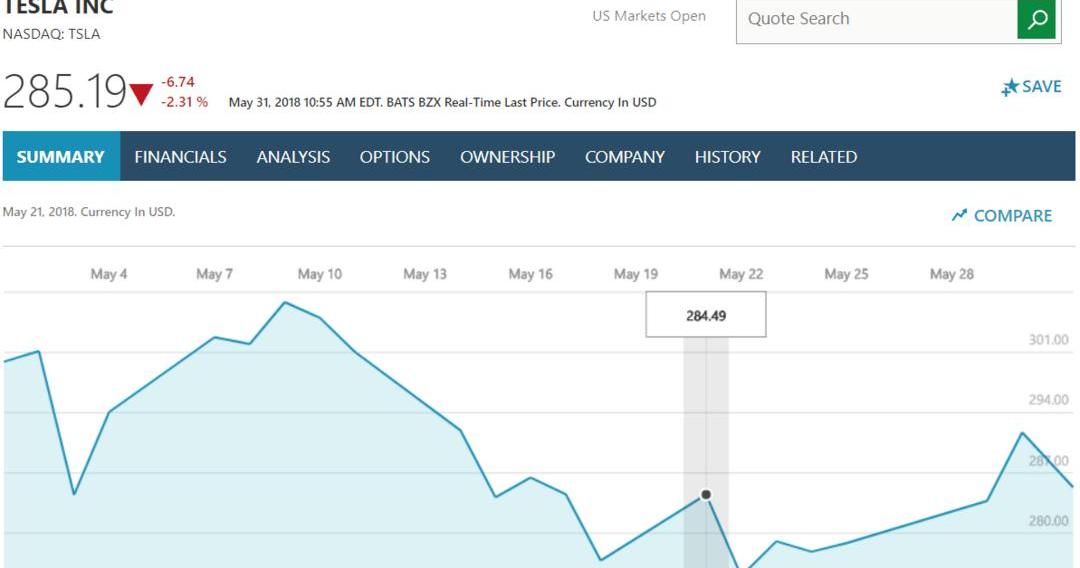Open the RELATED tab

pyautogui.click(x=823, y=157)
